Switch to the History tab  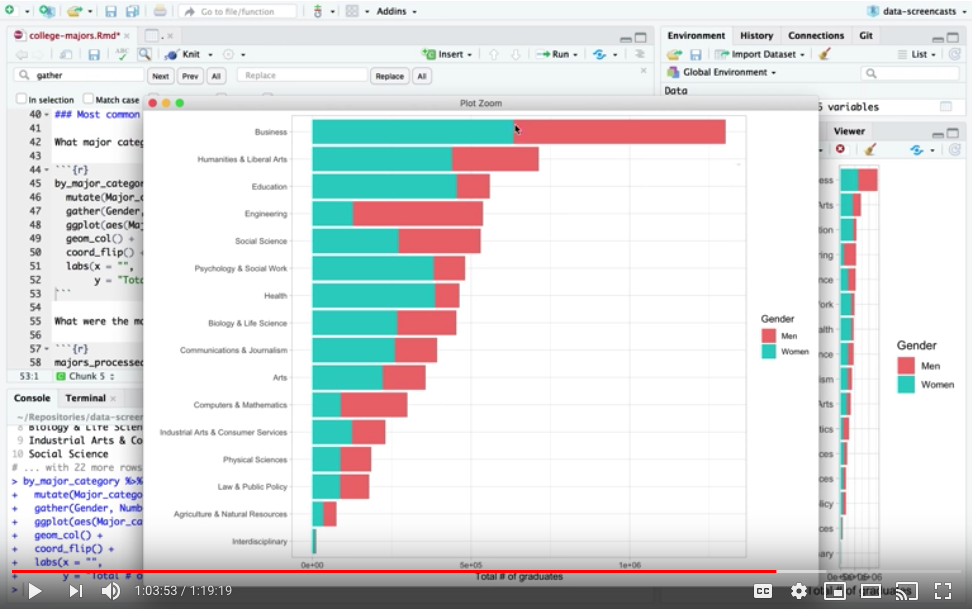point(756,36)
